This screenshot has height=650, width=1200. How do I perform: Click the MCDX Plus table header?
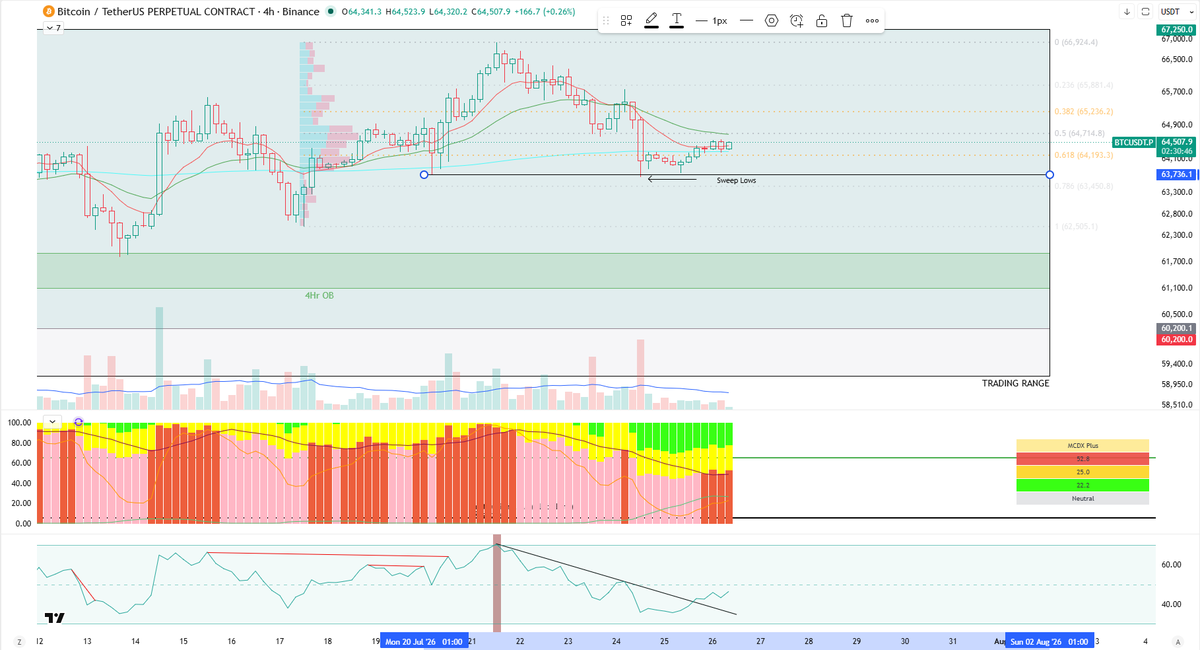coord(1083,445)
